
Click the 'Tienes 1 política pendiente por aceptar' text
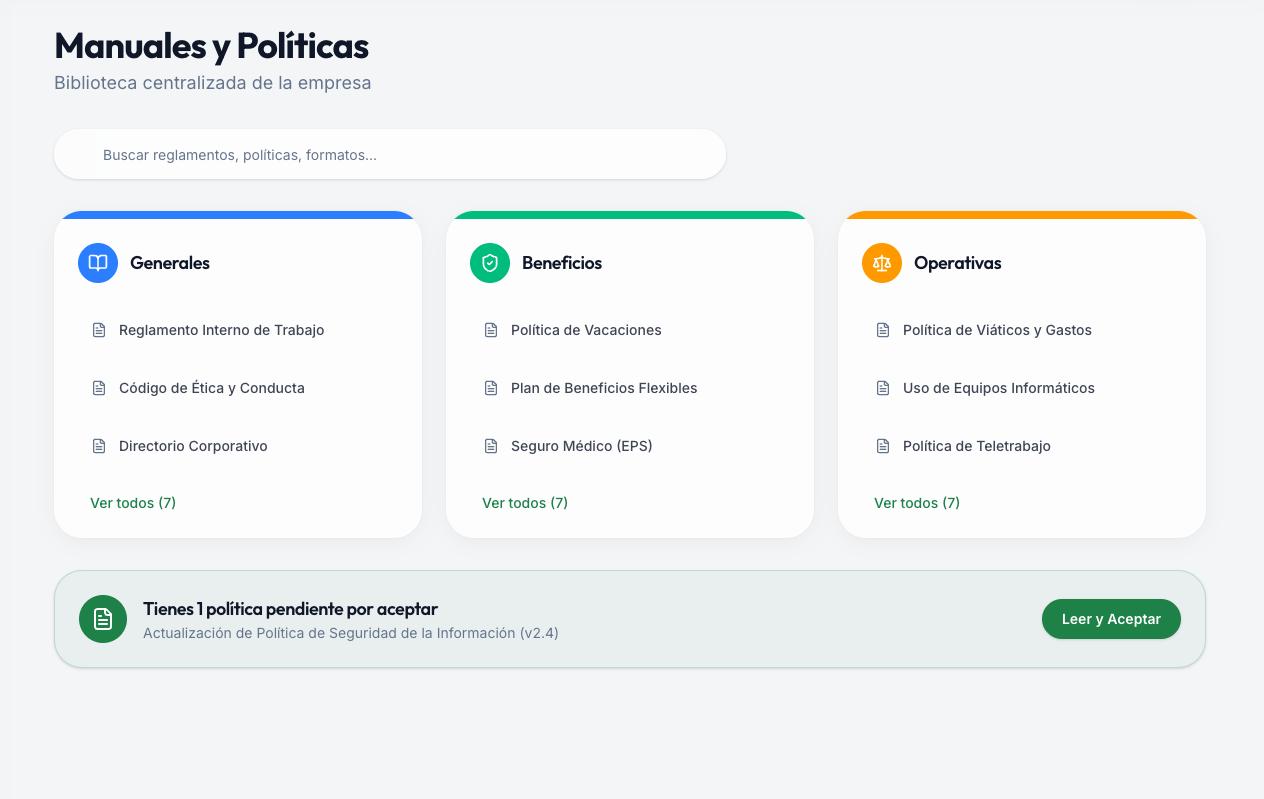(x=291, y=608)
